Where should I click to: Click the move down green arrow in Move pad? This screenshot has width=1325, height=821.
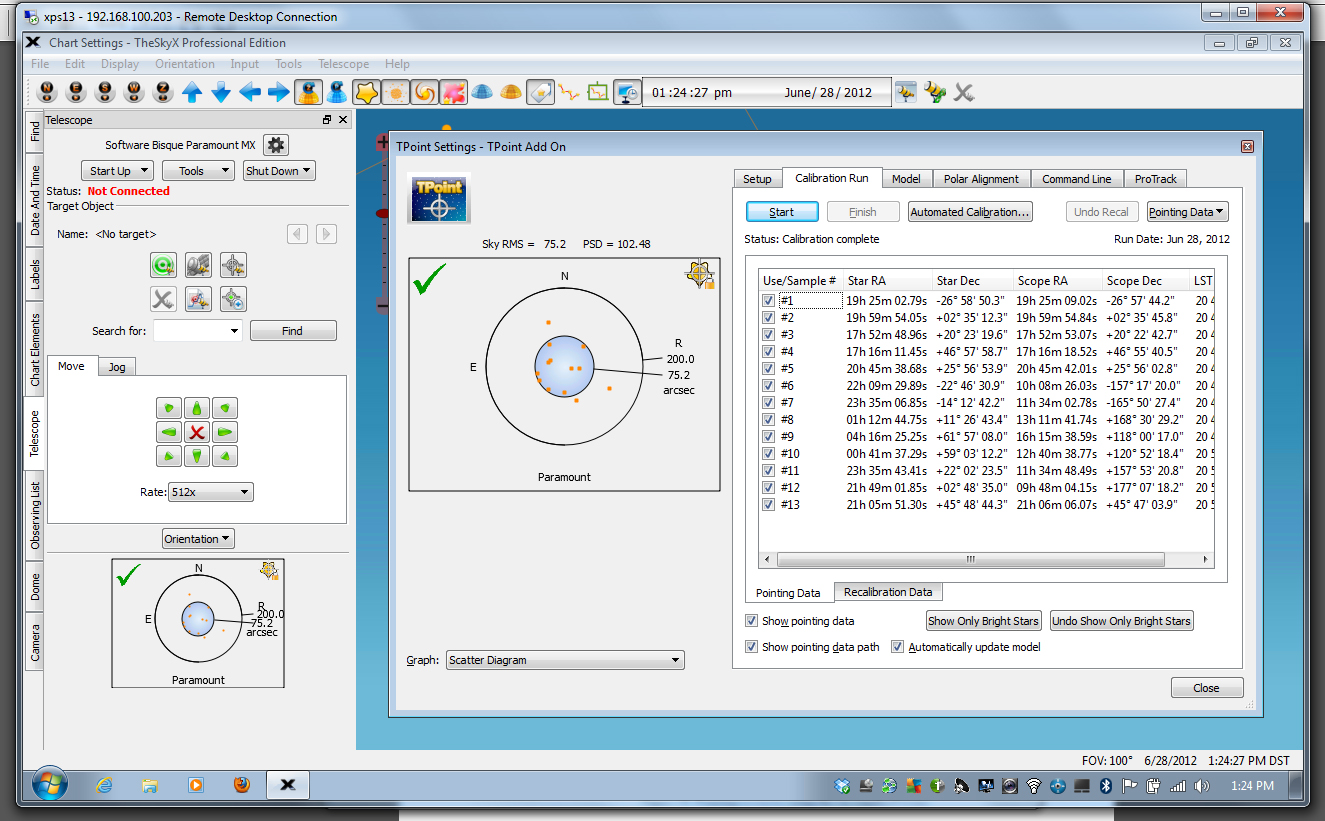(x=197, y=456)
